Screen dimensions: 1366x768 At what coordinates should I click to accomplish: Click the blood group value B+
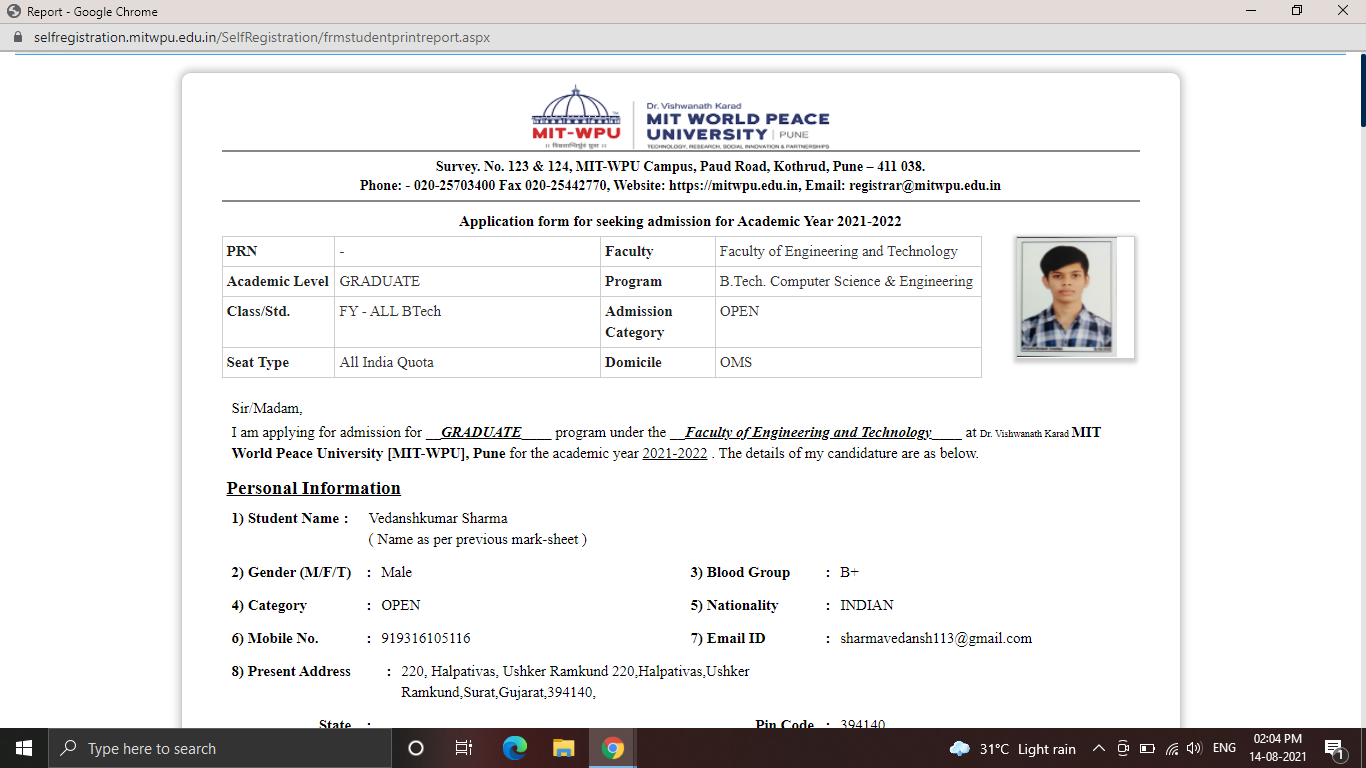[849, 572]
